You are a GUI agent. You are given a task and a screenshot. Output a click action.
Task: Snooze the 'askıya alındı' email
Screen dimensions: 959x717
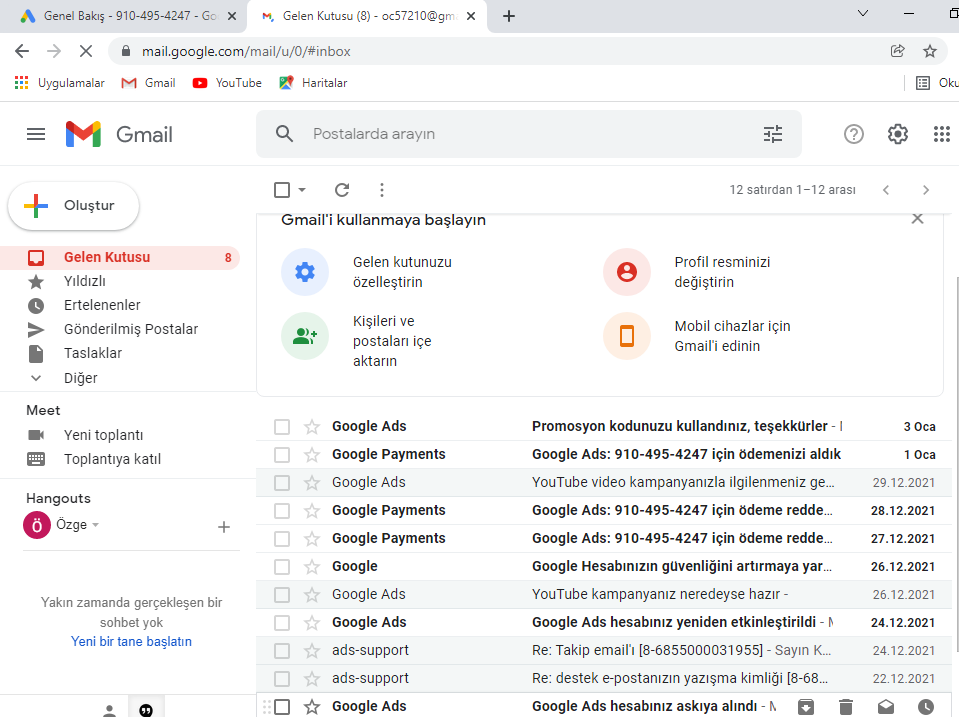925,707
